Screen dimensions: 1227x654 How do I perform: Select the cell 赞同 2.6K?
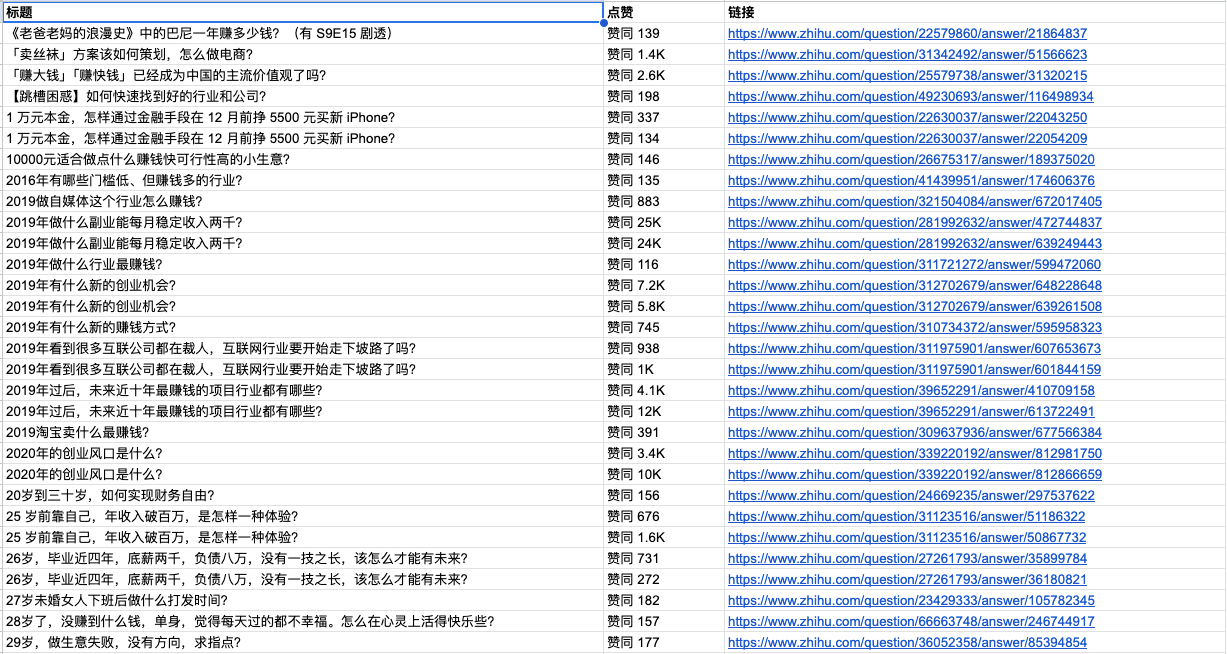pos(664,75)
